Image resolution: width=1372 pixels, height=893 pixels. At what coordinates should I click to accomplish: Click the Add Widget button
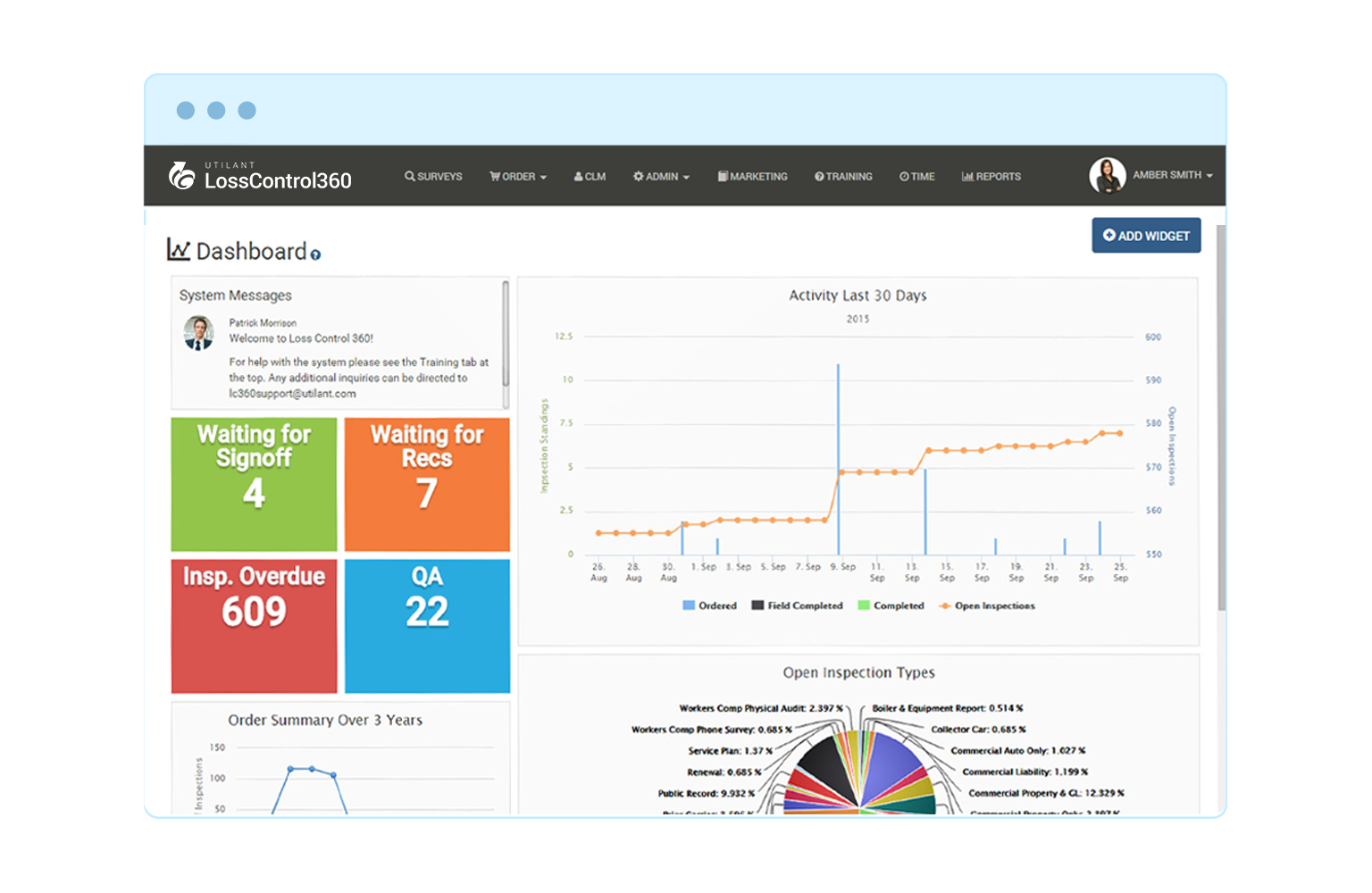(1146, 235)
